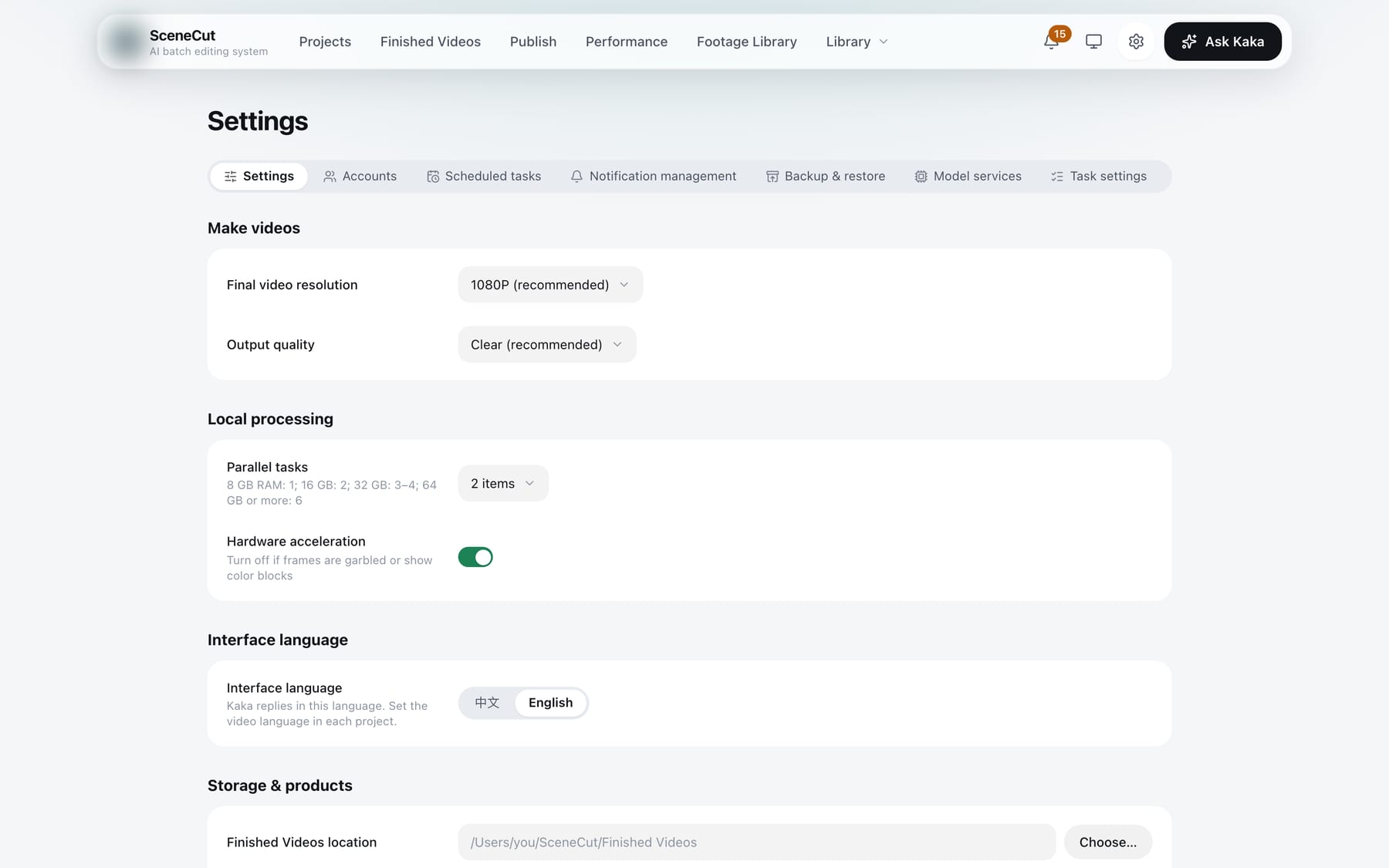Click the monitor display icon in header
The image size is (1389, 868).
pyautogui.click(x=1093, y=42)
